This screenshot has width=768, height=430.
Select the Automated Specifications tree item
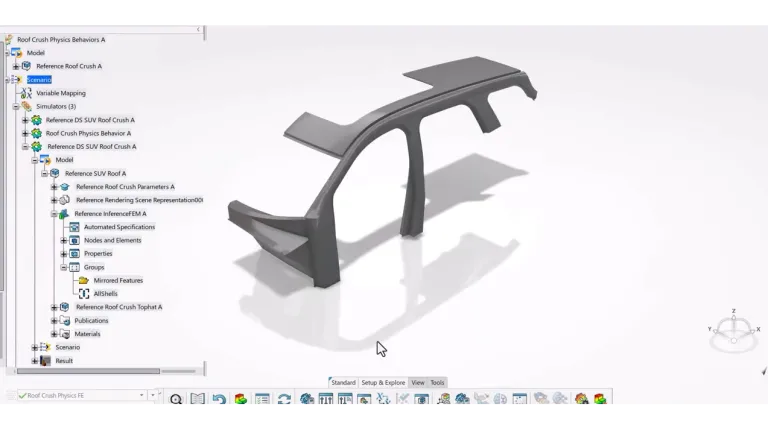(x=119, y=227)
